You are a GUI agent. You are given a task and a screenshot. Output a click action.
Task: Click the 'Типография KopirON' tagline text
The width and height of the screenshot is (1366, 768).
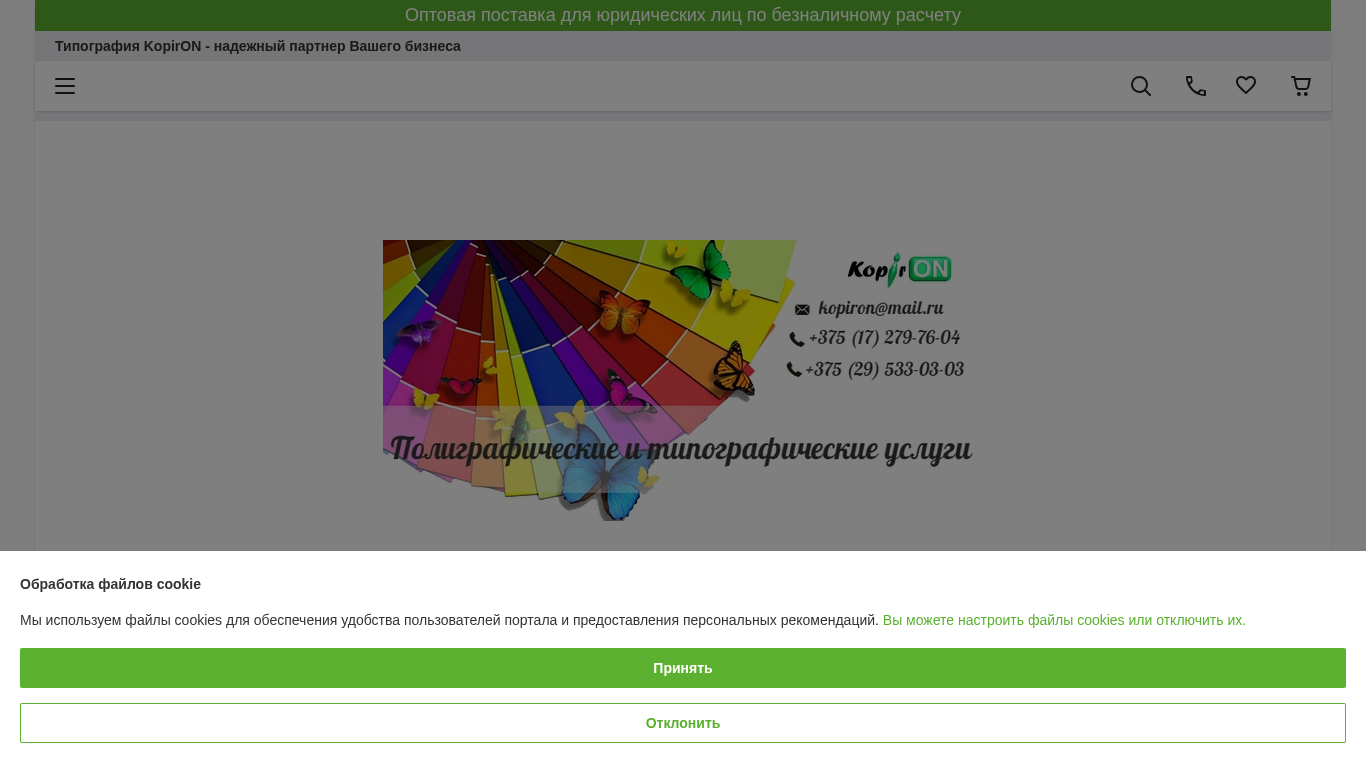coord(258,46)
